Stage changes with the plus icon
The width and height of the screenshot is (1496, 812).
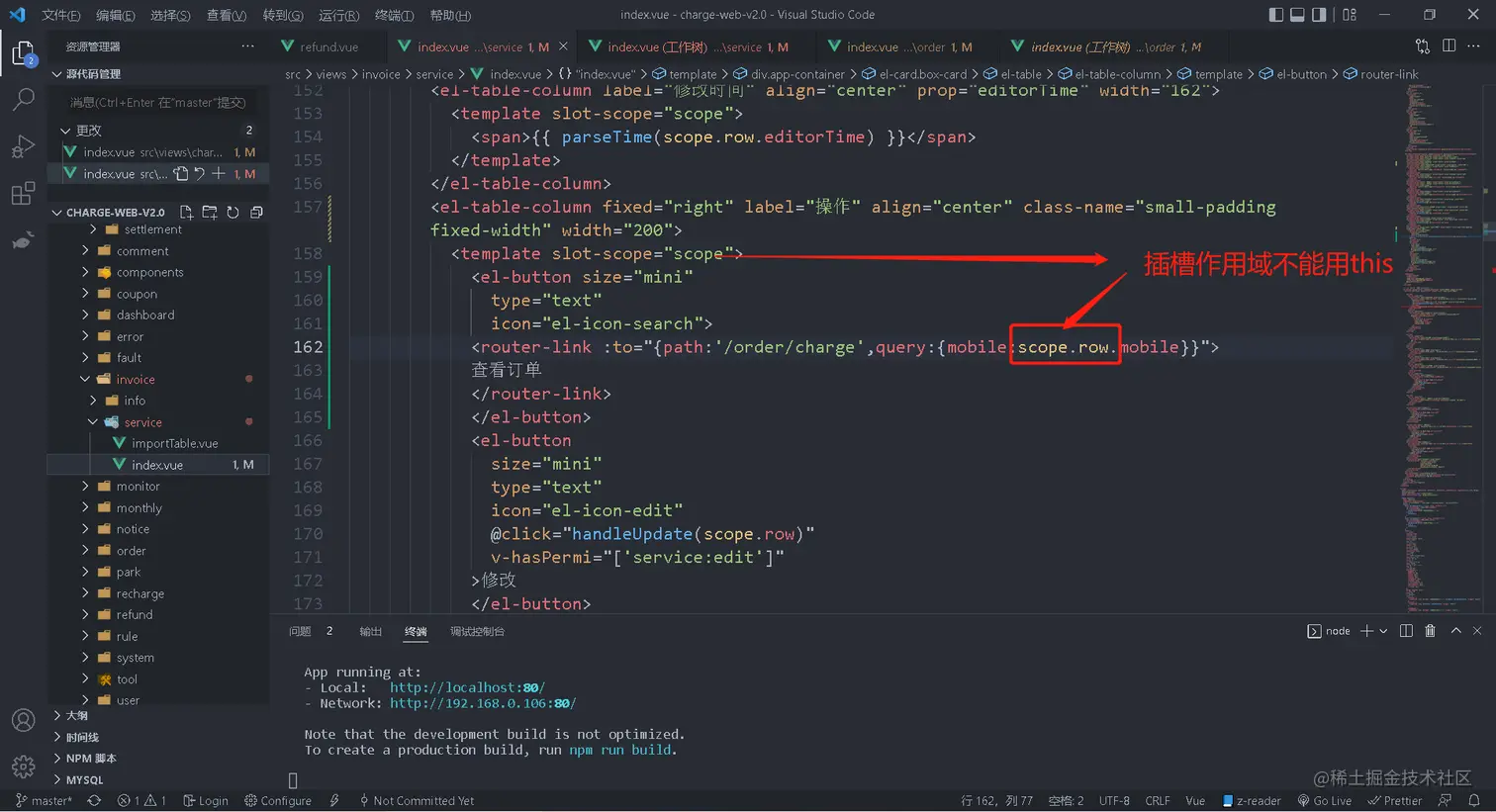tap(219, 174)
